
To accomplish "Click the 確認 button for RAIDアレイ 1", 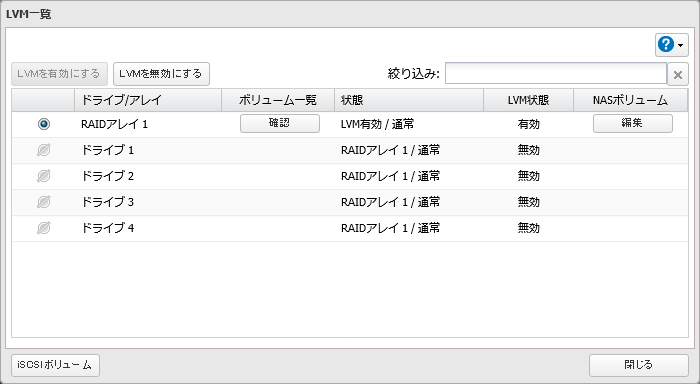I will coord(280,123).
